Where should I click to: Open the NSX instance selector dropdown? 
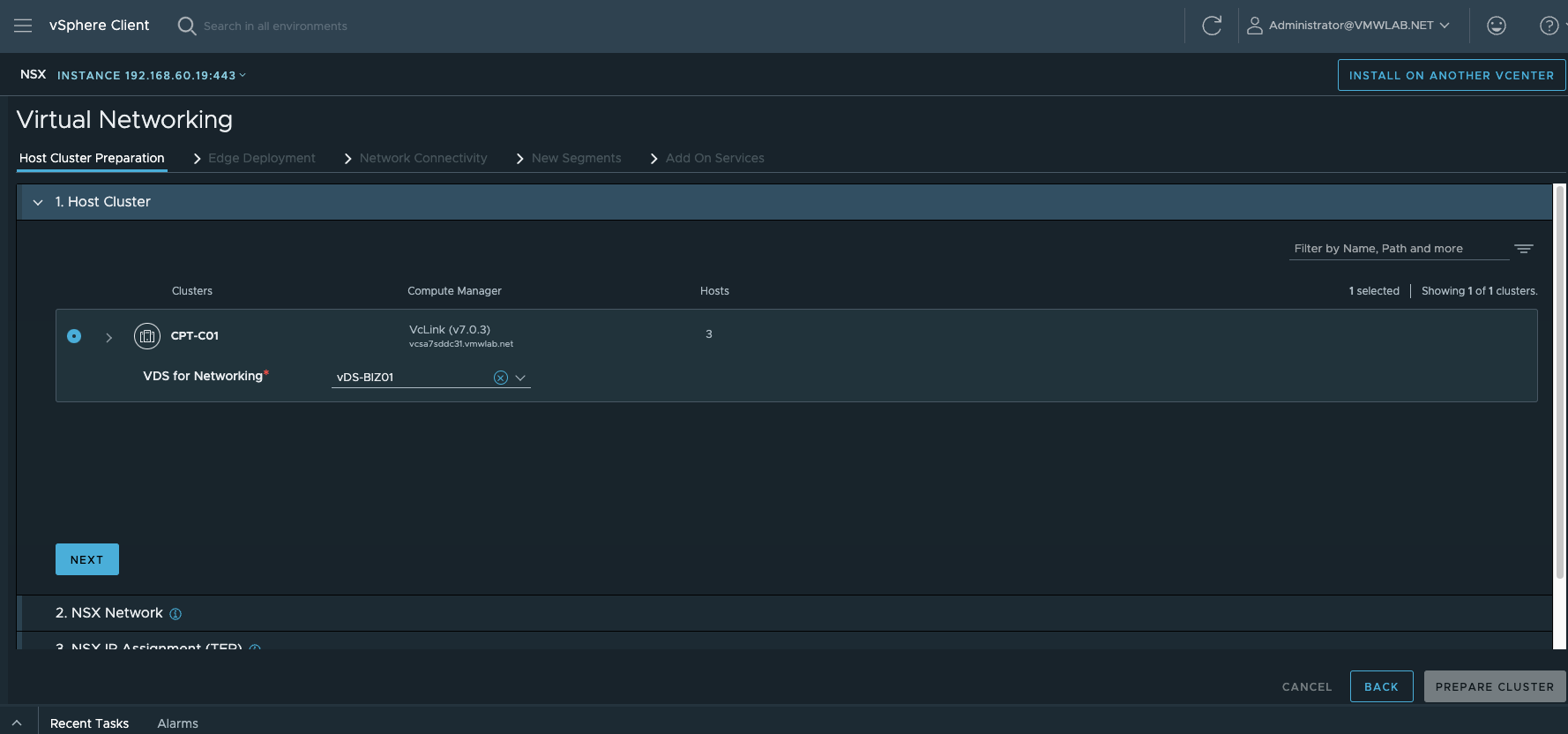click(152, 75)
